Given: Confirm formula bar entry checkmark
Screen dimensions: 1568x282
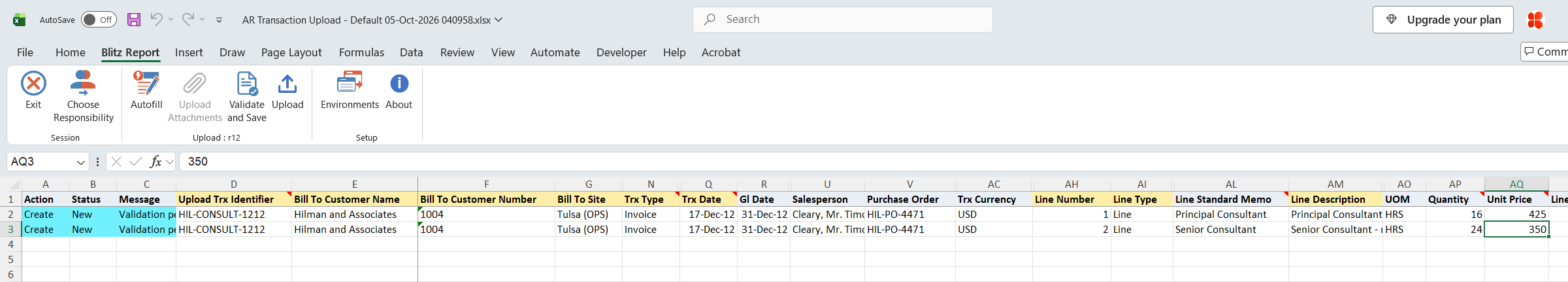Looking at the screenshot, I should [x=136, y=162].
